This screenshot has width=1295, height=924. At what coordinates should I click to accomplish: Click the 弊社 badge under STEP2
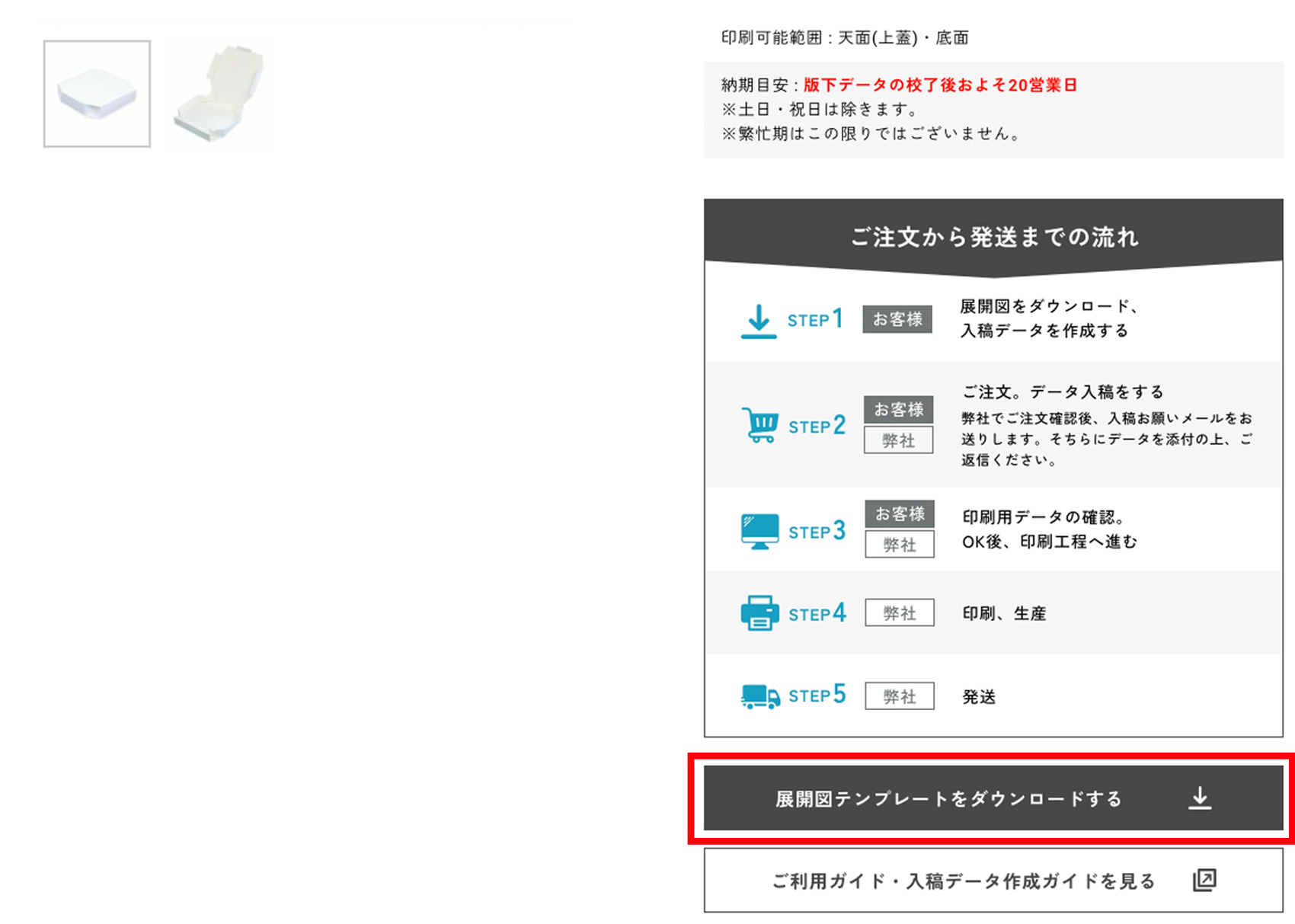pyautogui.click(x=899, y=440)
